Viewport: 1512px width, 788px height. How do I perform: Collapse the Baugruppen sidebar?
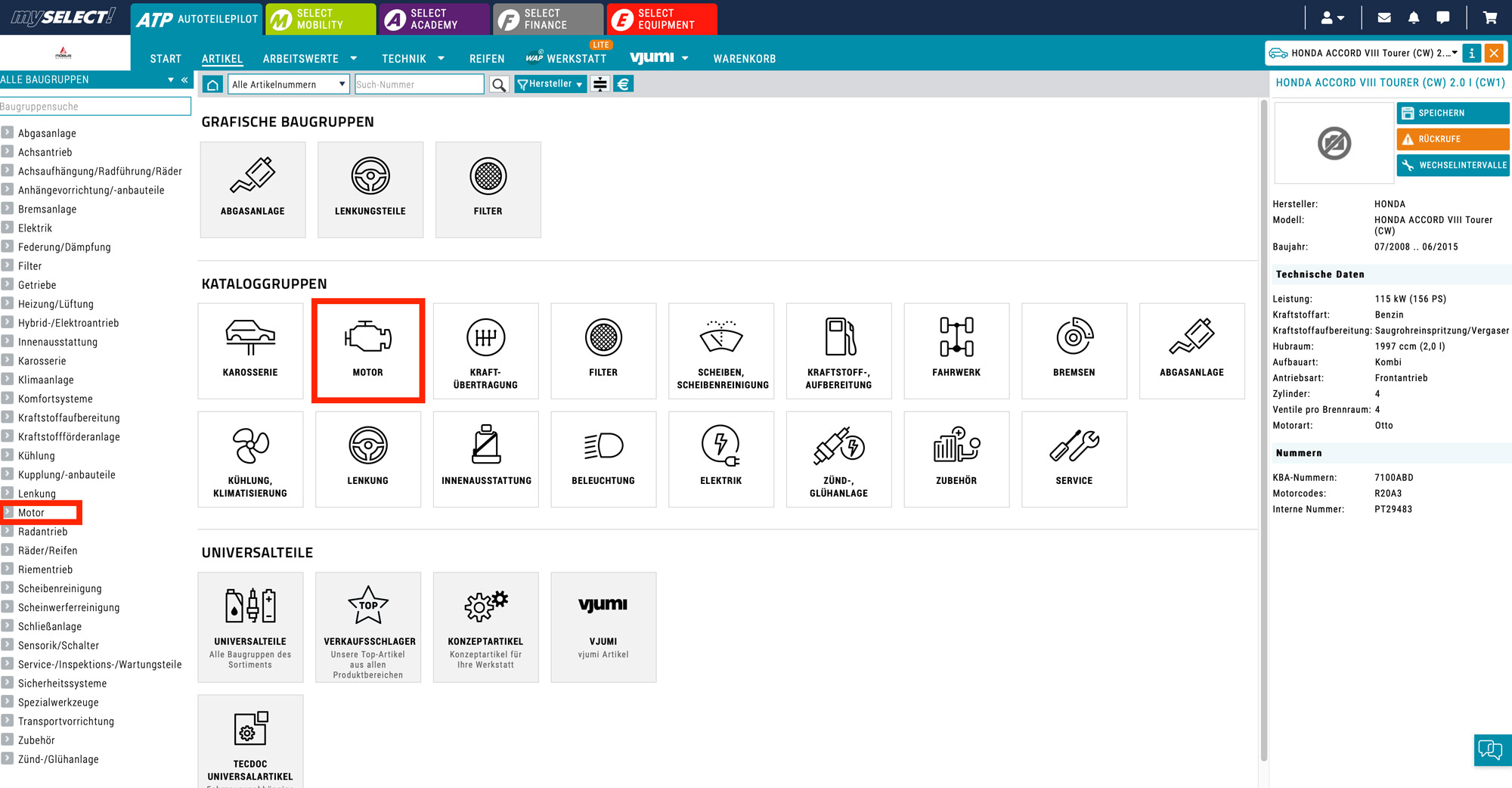184,79
